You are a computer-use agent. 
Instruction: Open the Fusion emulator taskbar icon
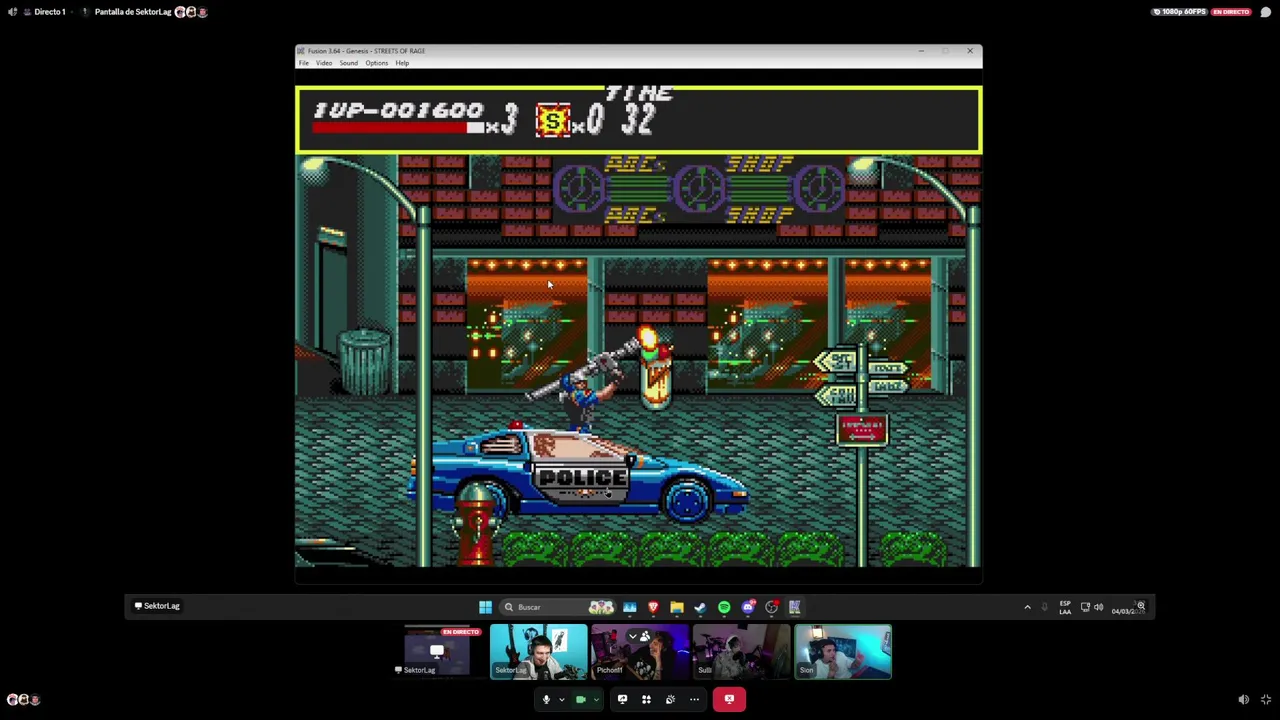[795, 607]
